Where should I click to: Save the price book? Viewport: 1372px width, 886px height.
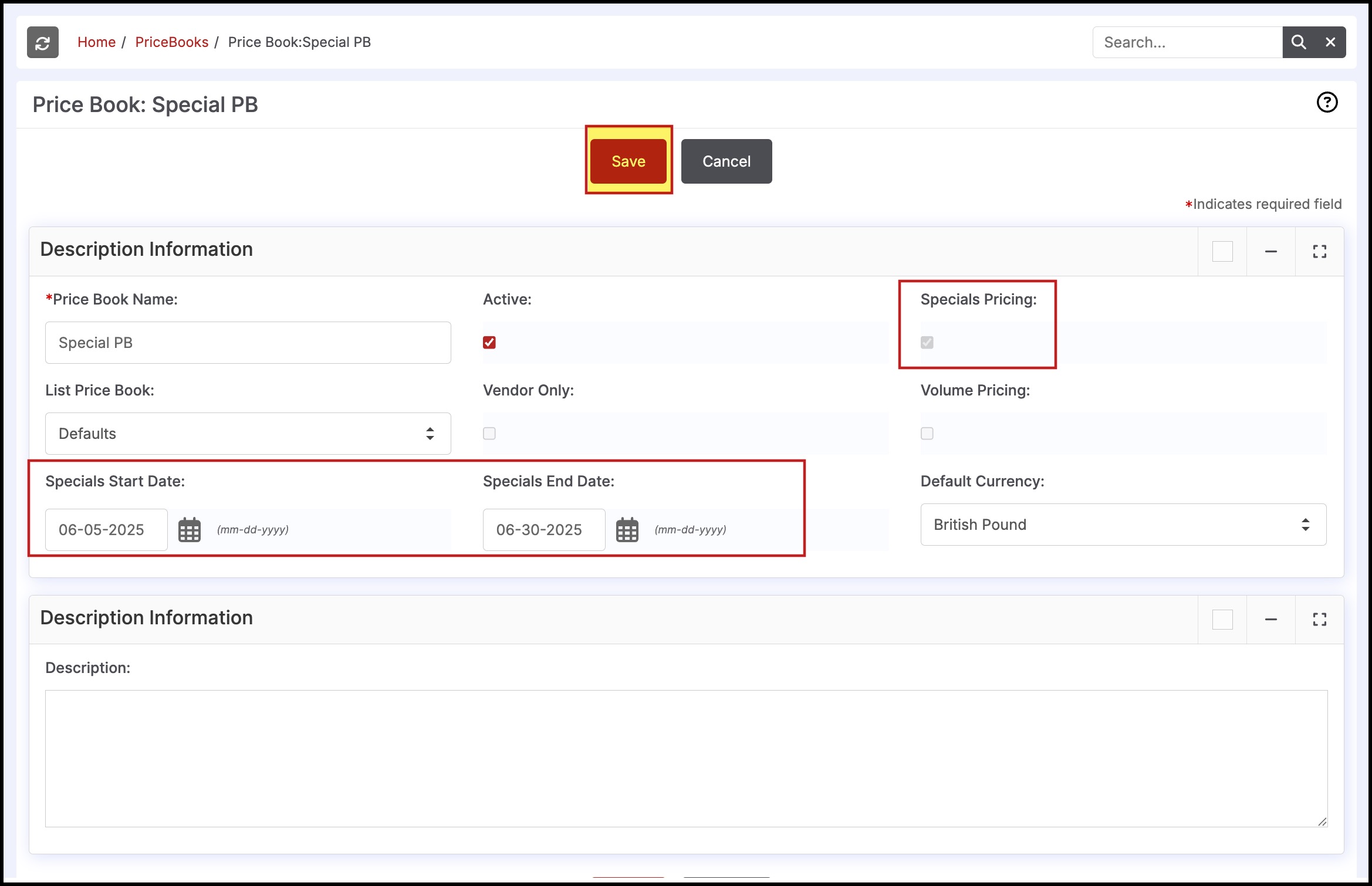pos(628,161)
